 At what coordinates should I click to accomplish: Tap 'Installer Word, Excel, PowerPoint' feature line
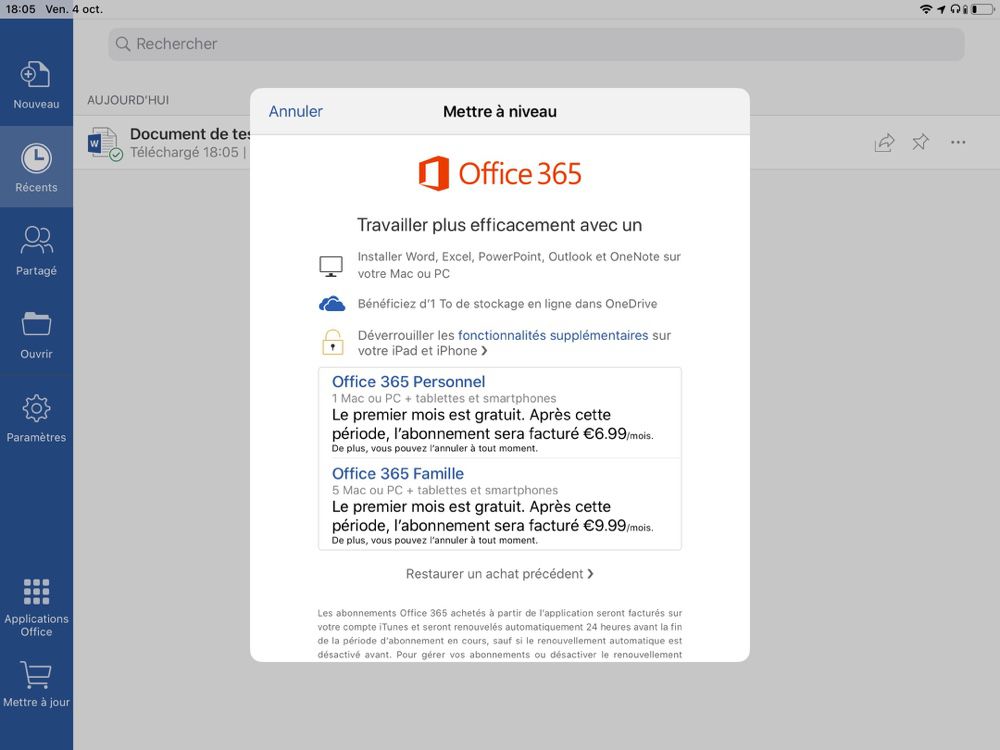point(519,265)
